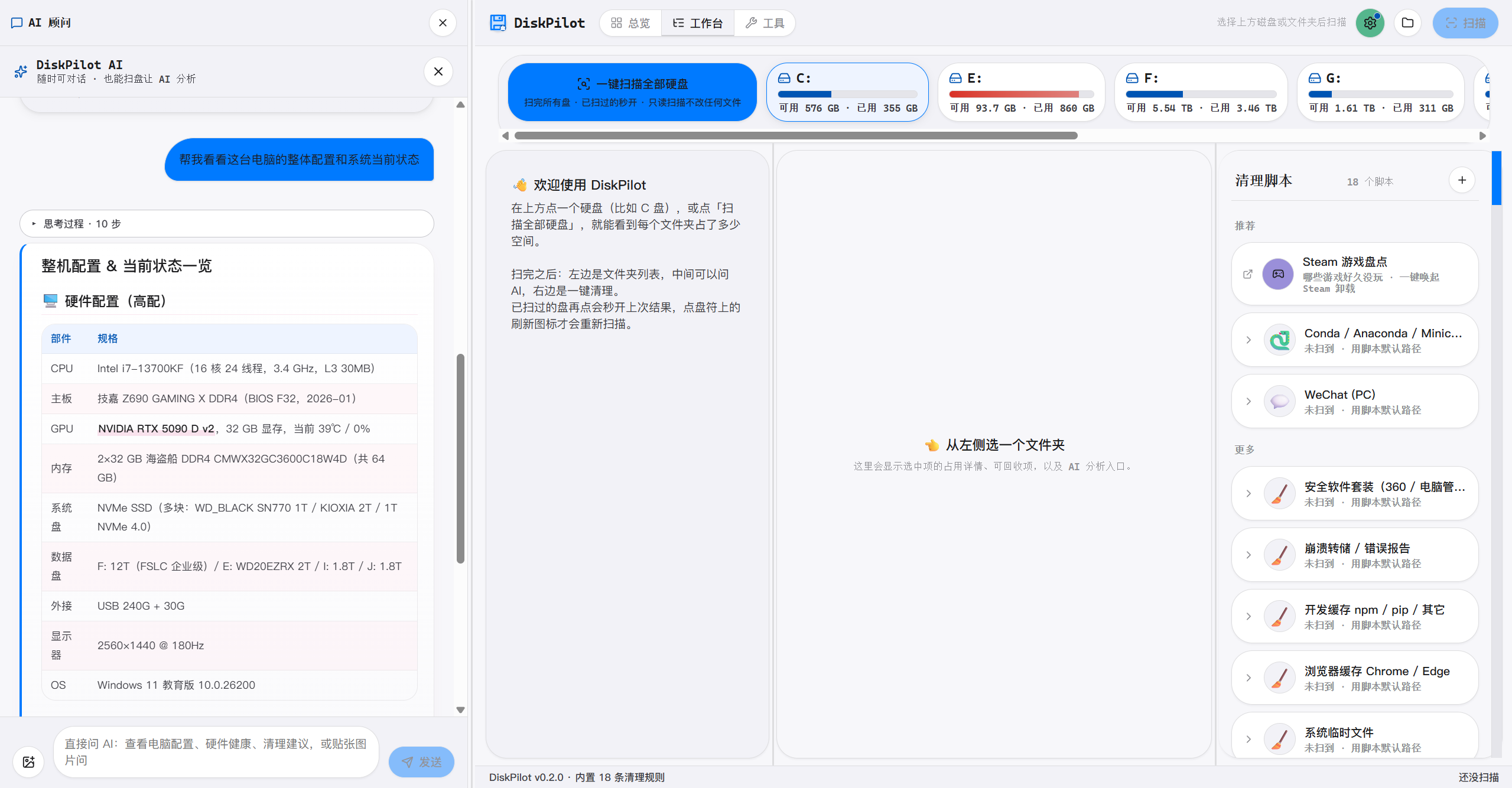Viewport: 1512px width, 788px height.
Task: Expand the Conda / Anaconda script row
Action: [x=1248, y=340]
